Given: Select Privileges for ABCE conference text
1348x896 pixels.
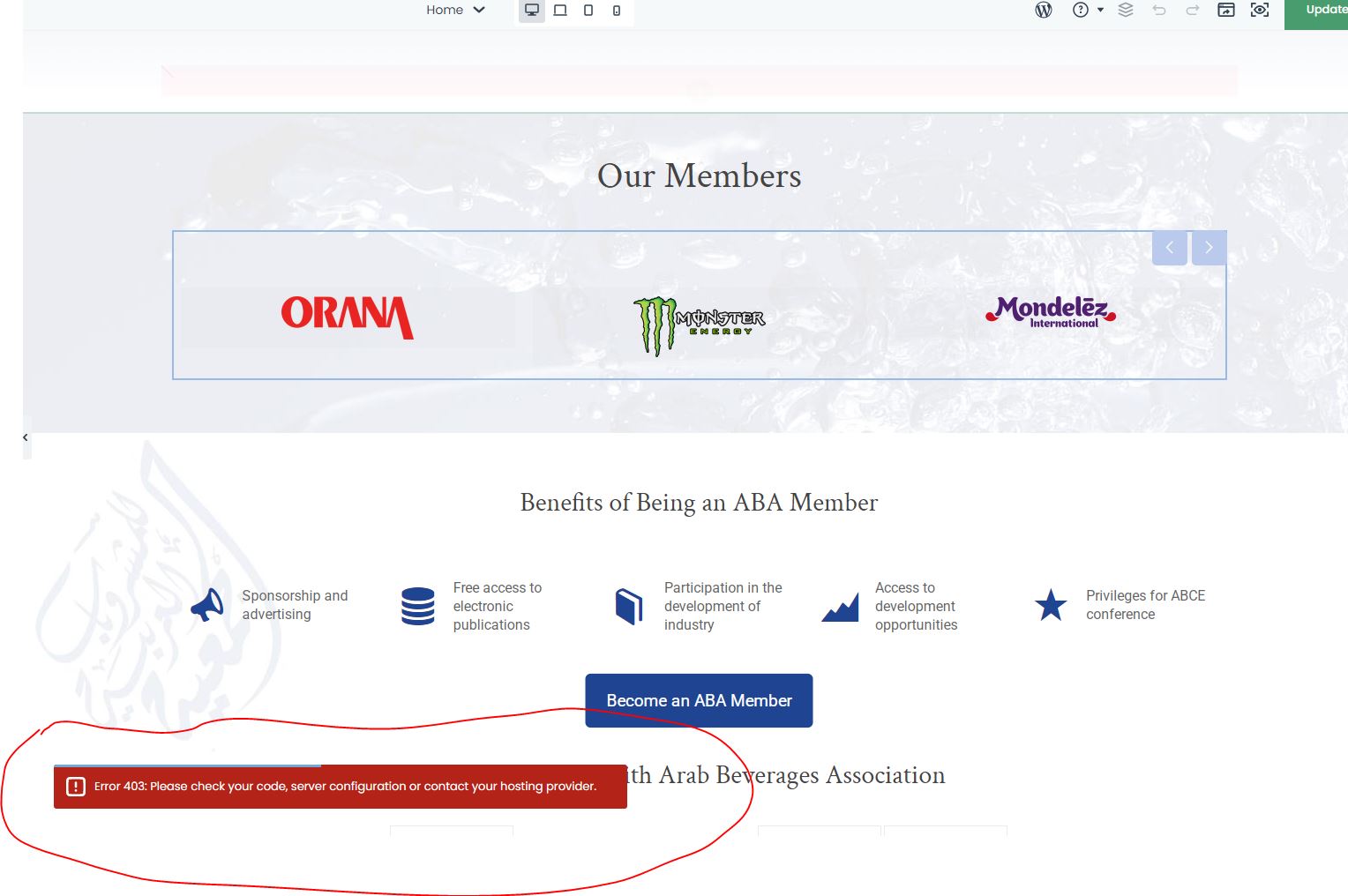Looking at the screenshot, I should 1145,605.
